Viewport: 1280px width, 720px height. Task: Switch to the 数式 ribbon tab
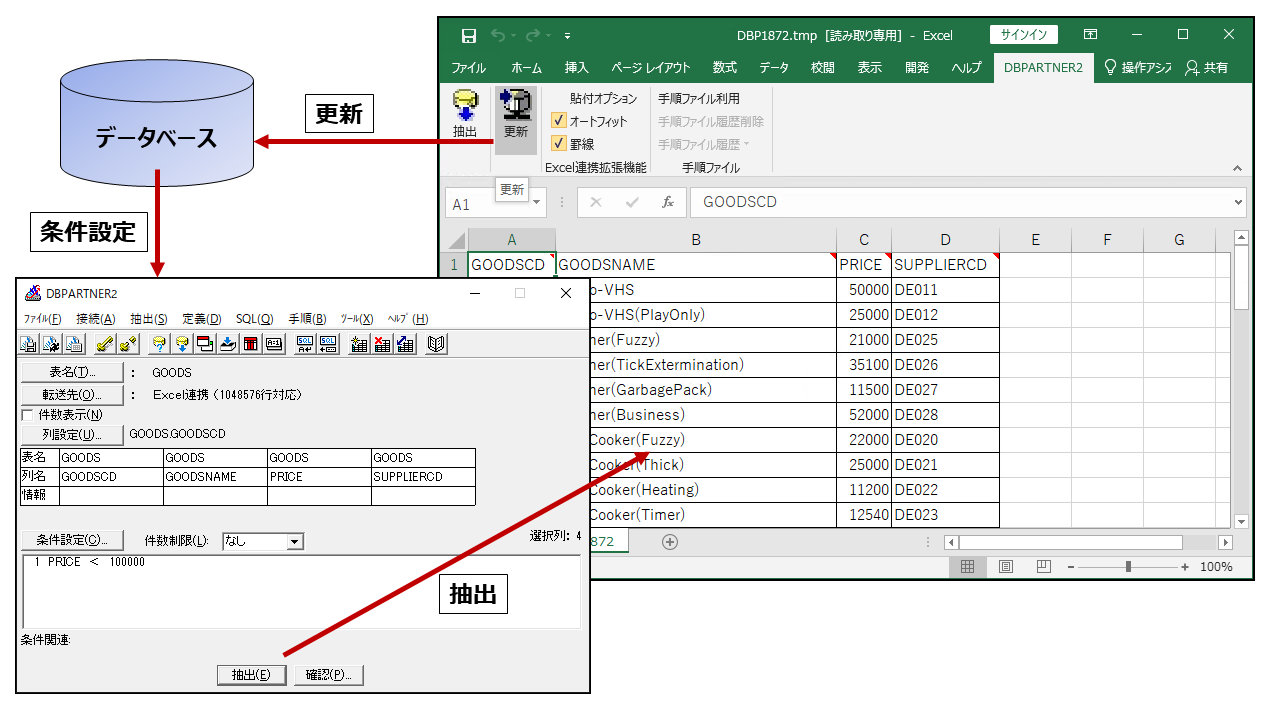click(725, 68)
